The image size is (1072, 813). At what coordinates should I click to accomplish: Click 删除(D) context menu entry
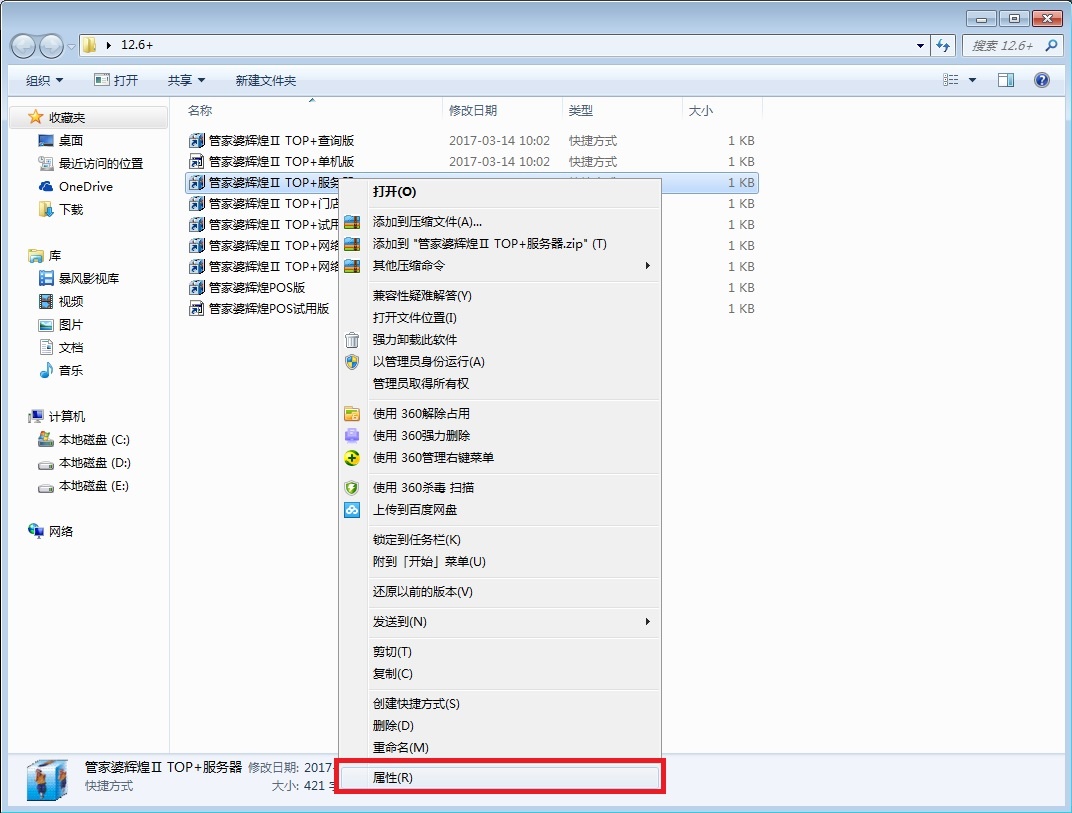[500, 725]
